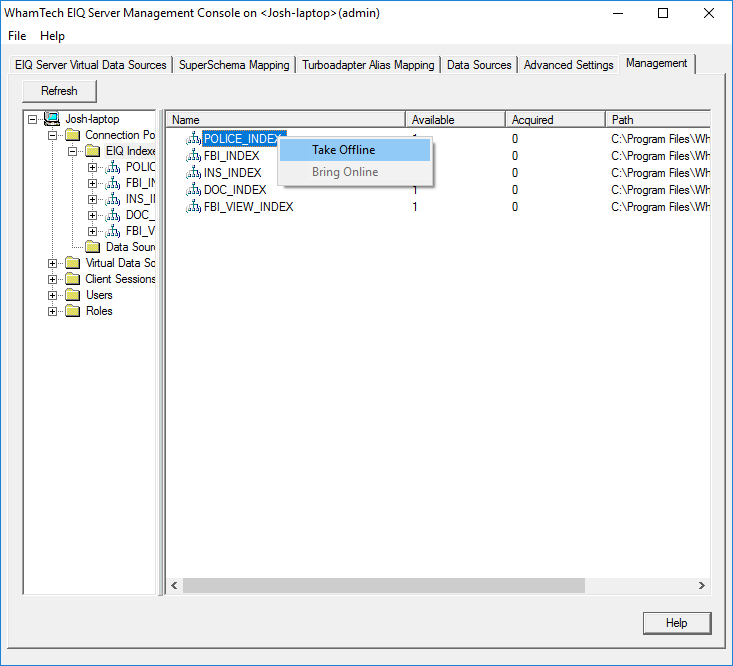Click the Roles folder icon
Viewport: 733px width, 666px height.
click(x=72, y=311)
